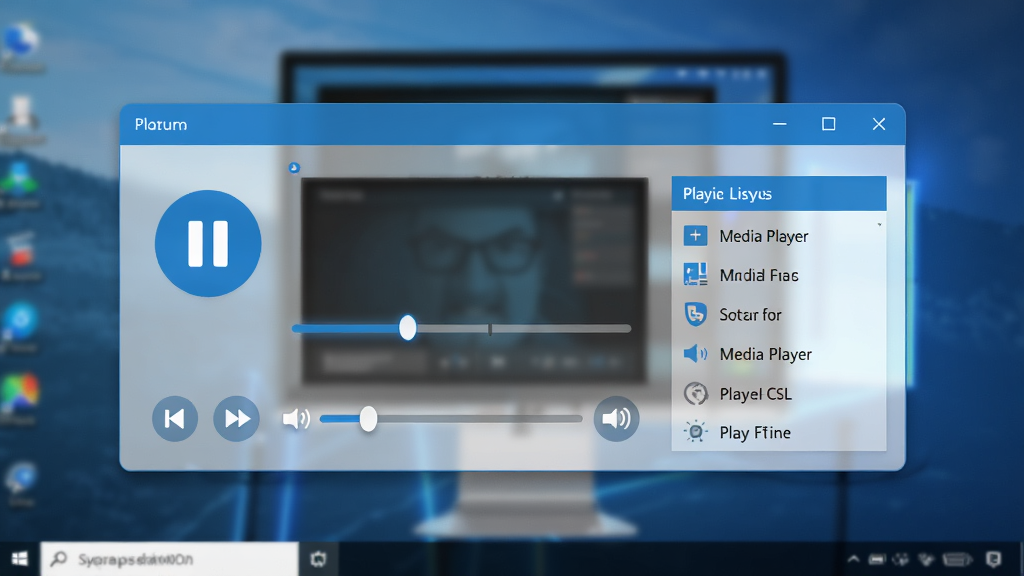This screenshot has height=576, width=1024.
Task: Click the taskbar search box
Action: pos(170,559)
